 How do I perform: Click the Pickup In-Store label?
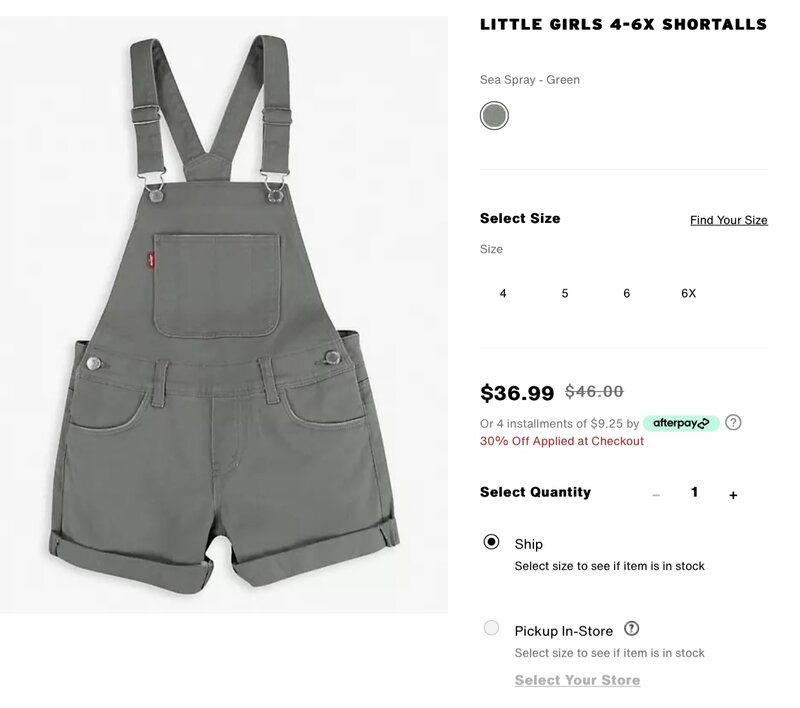[564, 631]
